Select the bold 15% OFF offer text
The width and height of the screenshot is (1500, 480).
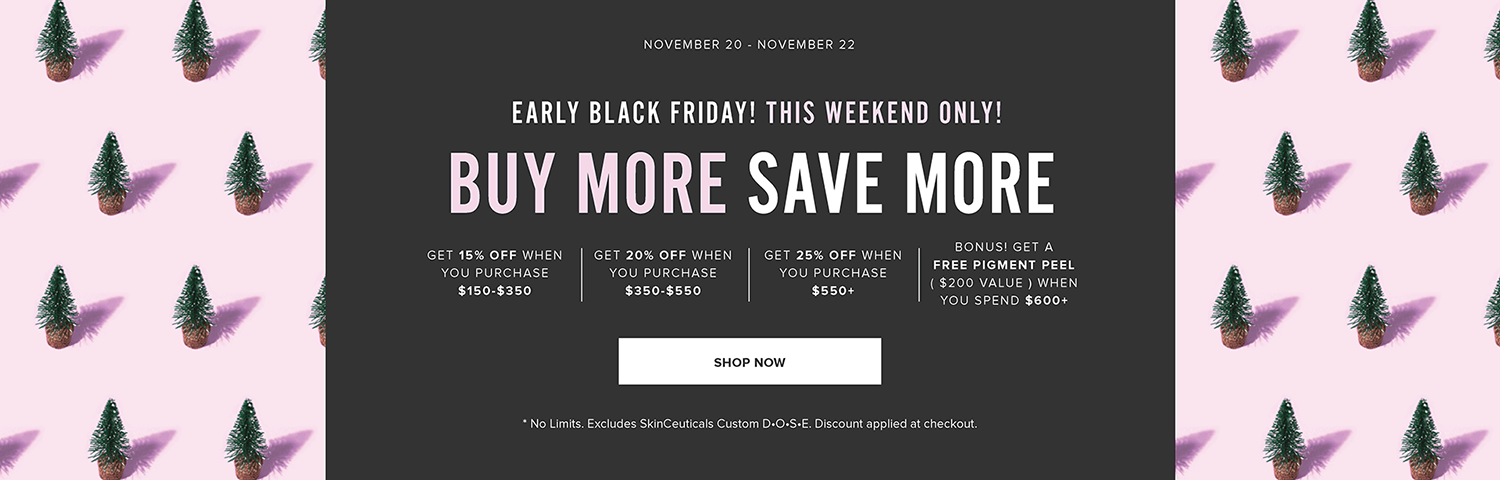[x=488, y=255]
